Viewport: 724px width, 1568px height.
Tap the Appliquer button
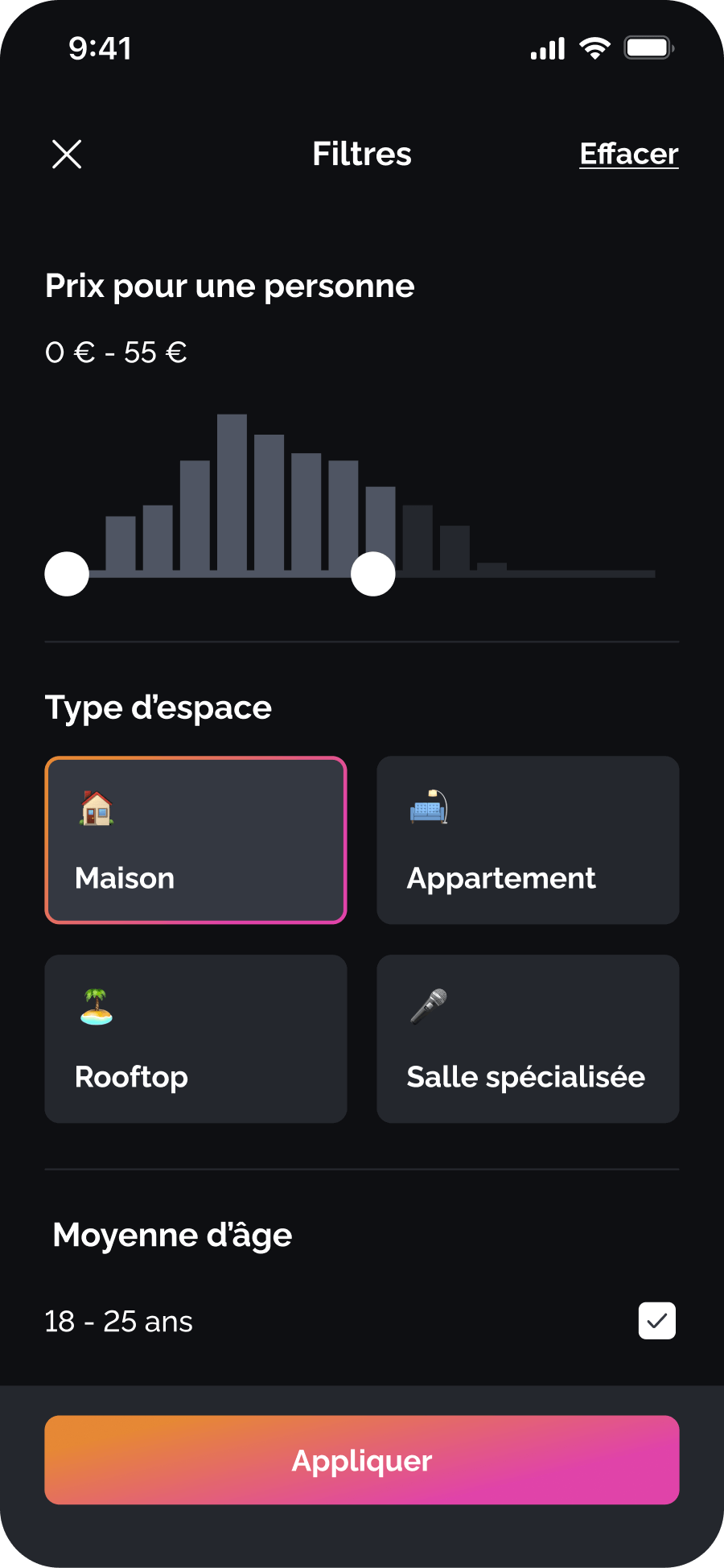point(362,1460)
